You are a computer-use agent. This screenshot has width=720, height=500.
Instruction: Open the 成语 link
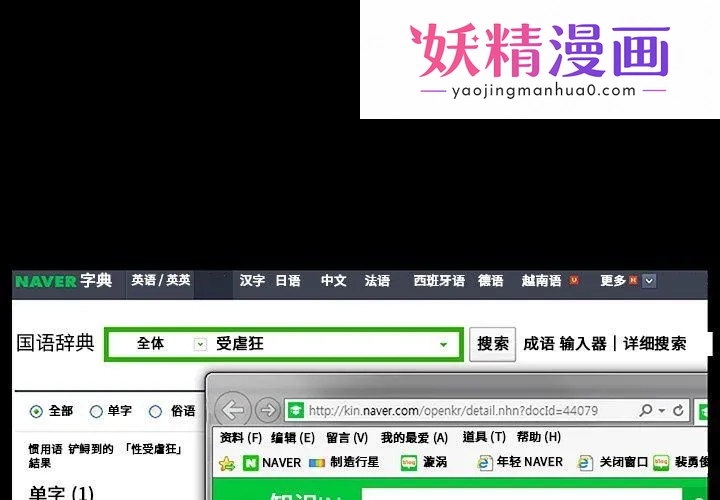click(x=539, y=344)
